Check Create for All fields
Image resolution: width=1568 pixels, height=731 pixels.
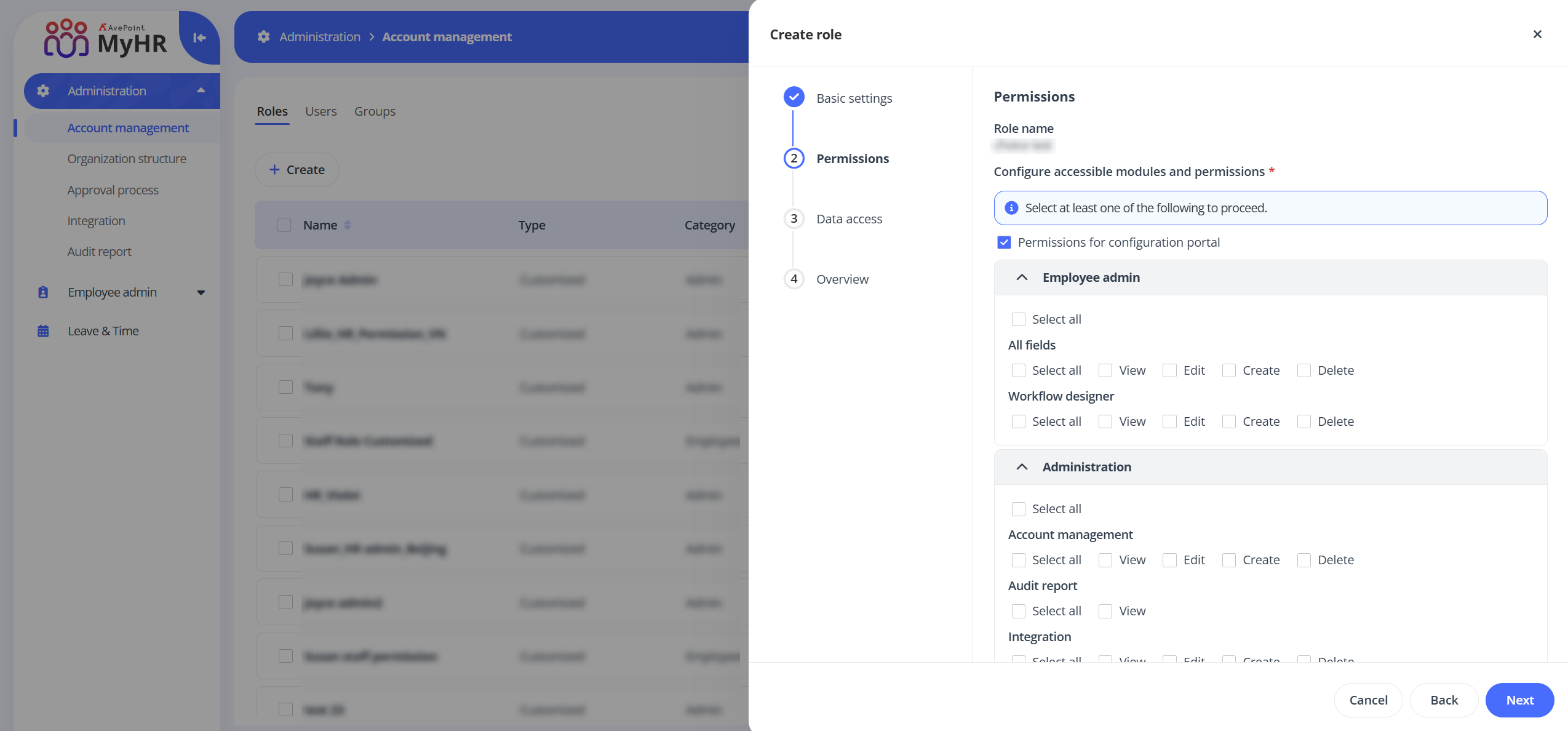pos(1229,370)
